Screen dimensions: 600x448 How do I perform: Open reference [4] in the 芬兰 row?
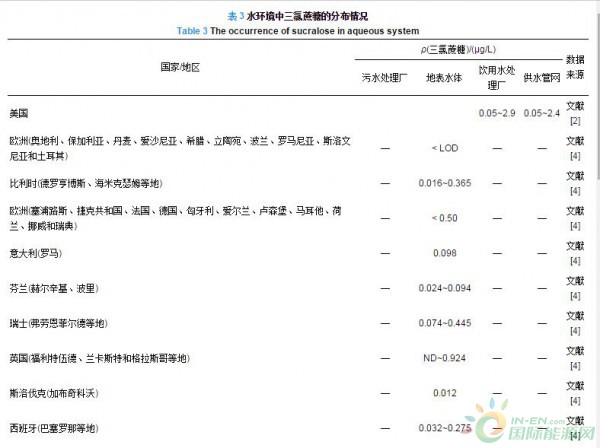pyautogui.click(x=575, y=296)
